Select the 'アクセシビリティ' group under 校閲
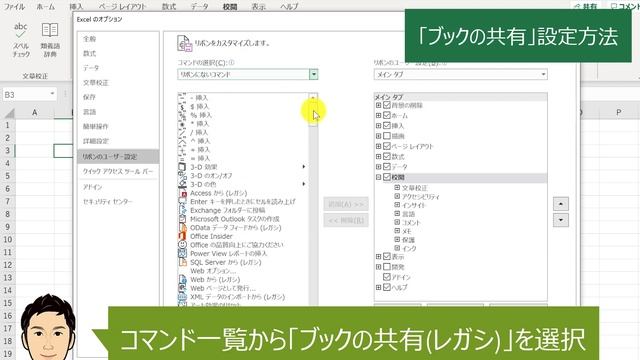Screen dimensions: 640x360 pyautogui.click(x=421, y=197)
